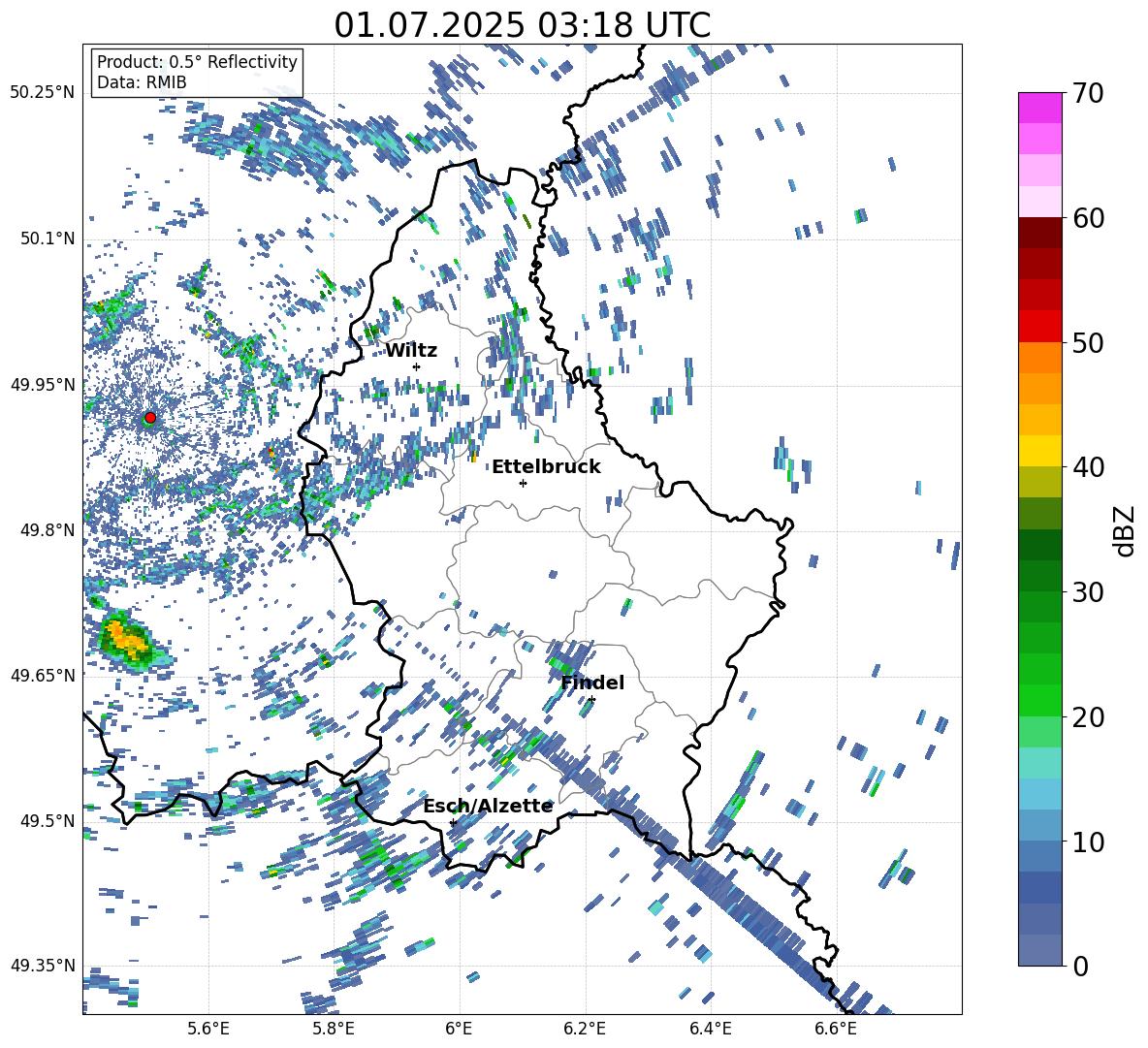This screenshot has height=1048, width=1148.
Task: Click the 49.95°N latitude label
Action: [x=43, y=384]
